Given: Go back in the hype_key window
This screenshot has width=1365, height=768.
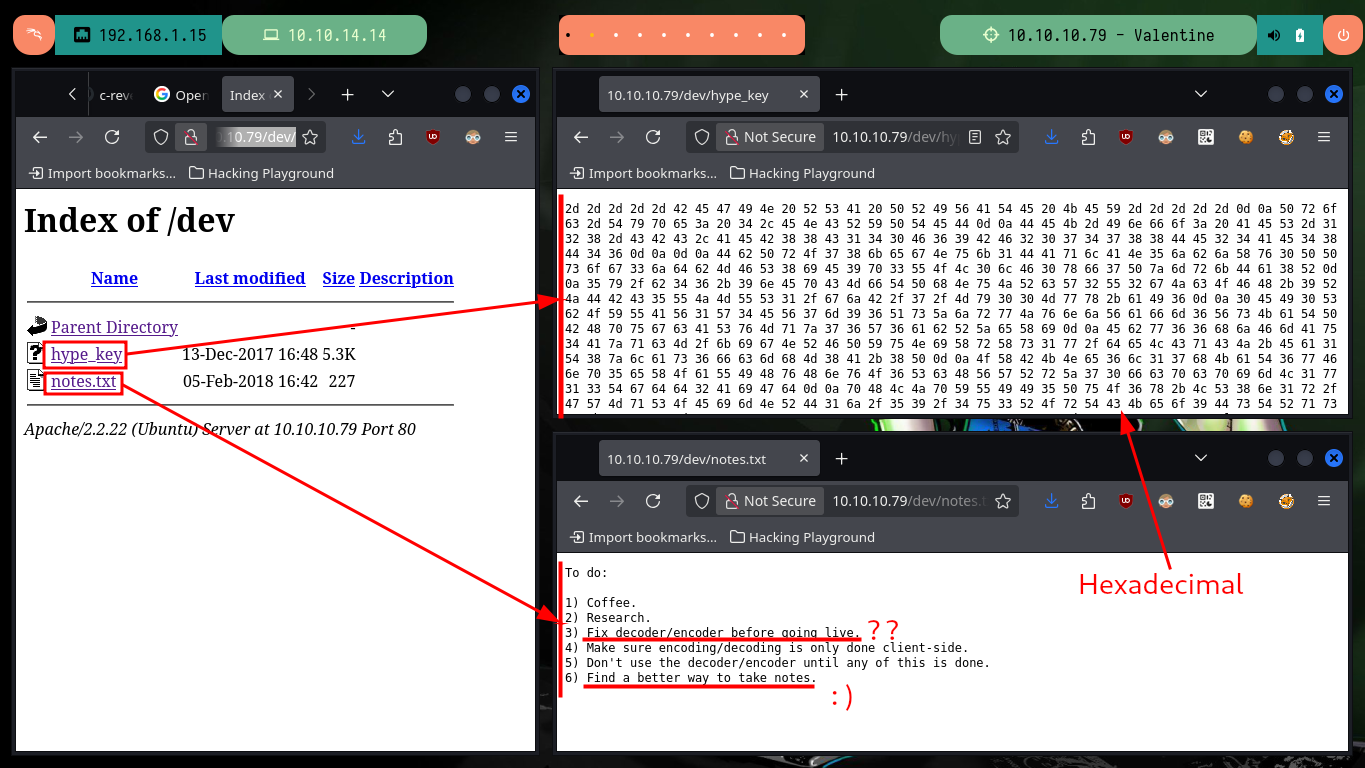Looking at the screenshot, I should (581, 137).
